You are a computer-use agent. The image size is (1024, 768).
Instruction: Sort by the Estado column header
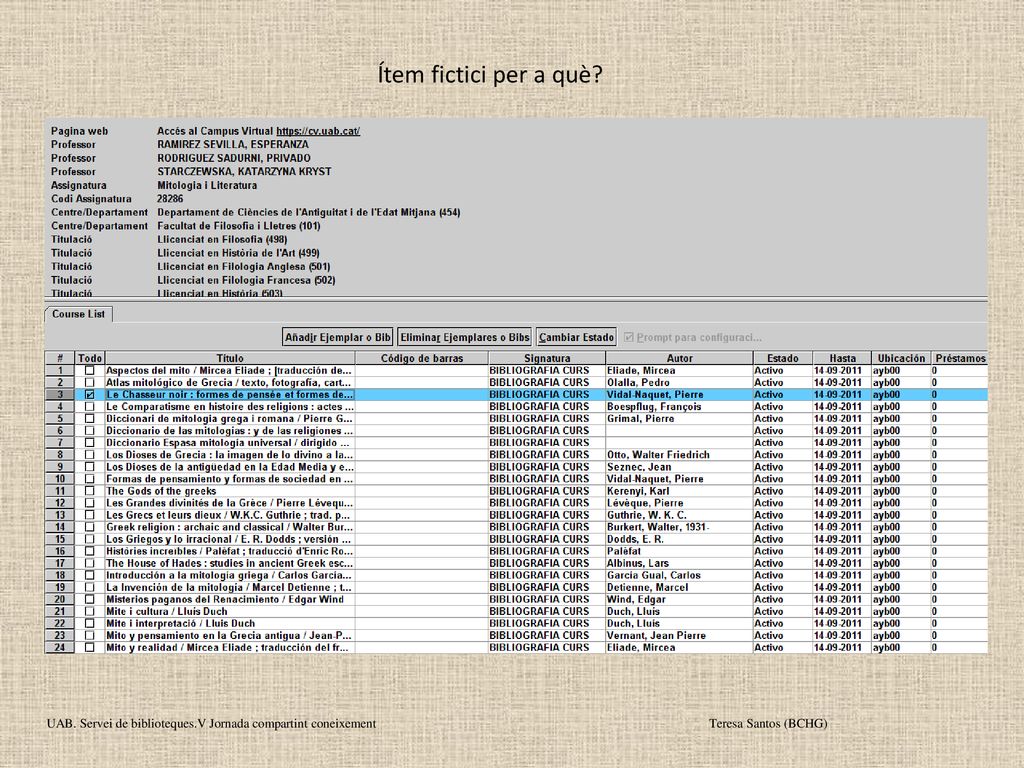[783, 358]
